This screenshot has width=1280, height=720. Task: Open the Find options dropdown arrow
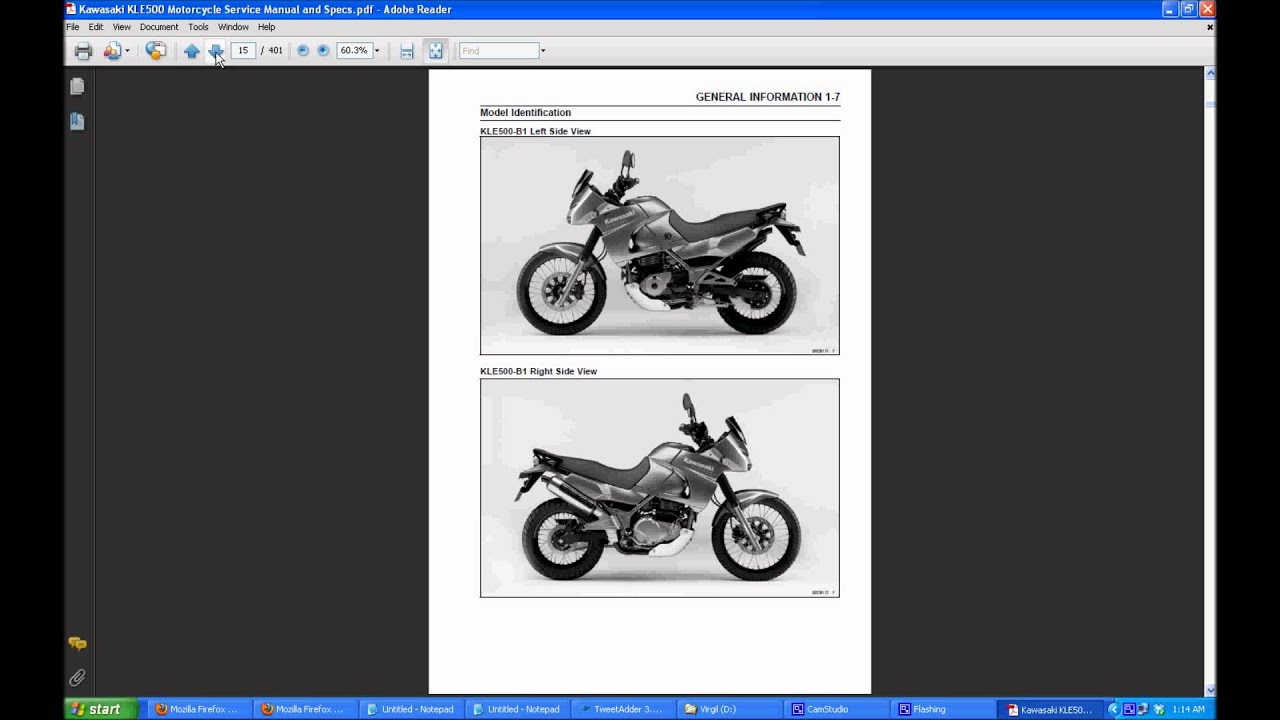543,51
